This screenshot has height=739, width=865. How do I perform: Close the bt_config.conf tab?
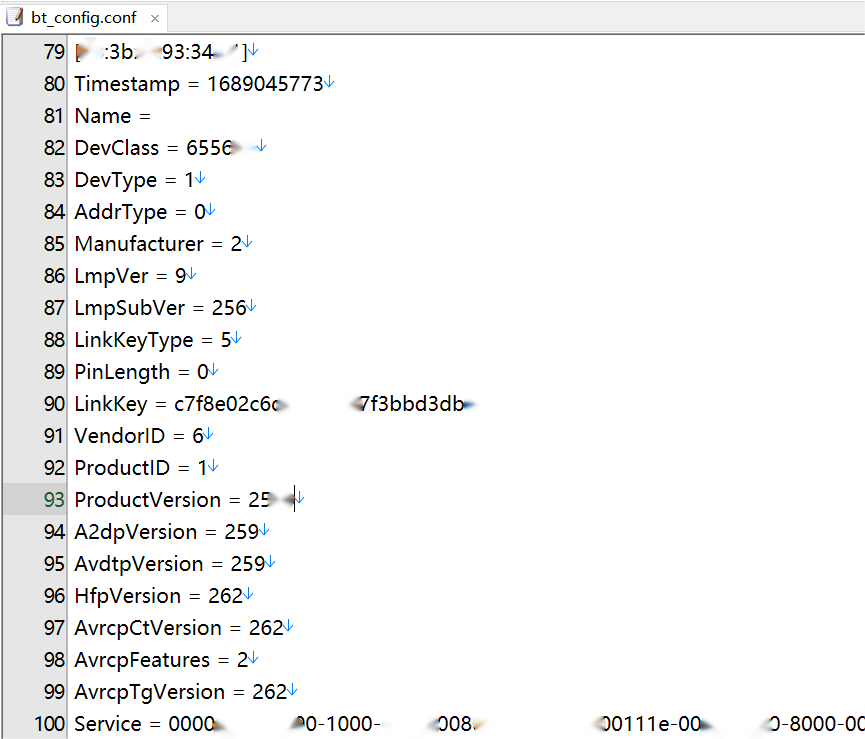click(x=155, y=19)
